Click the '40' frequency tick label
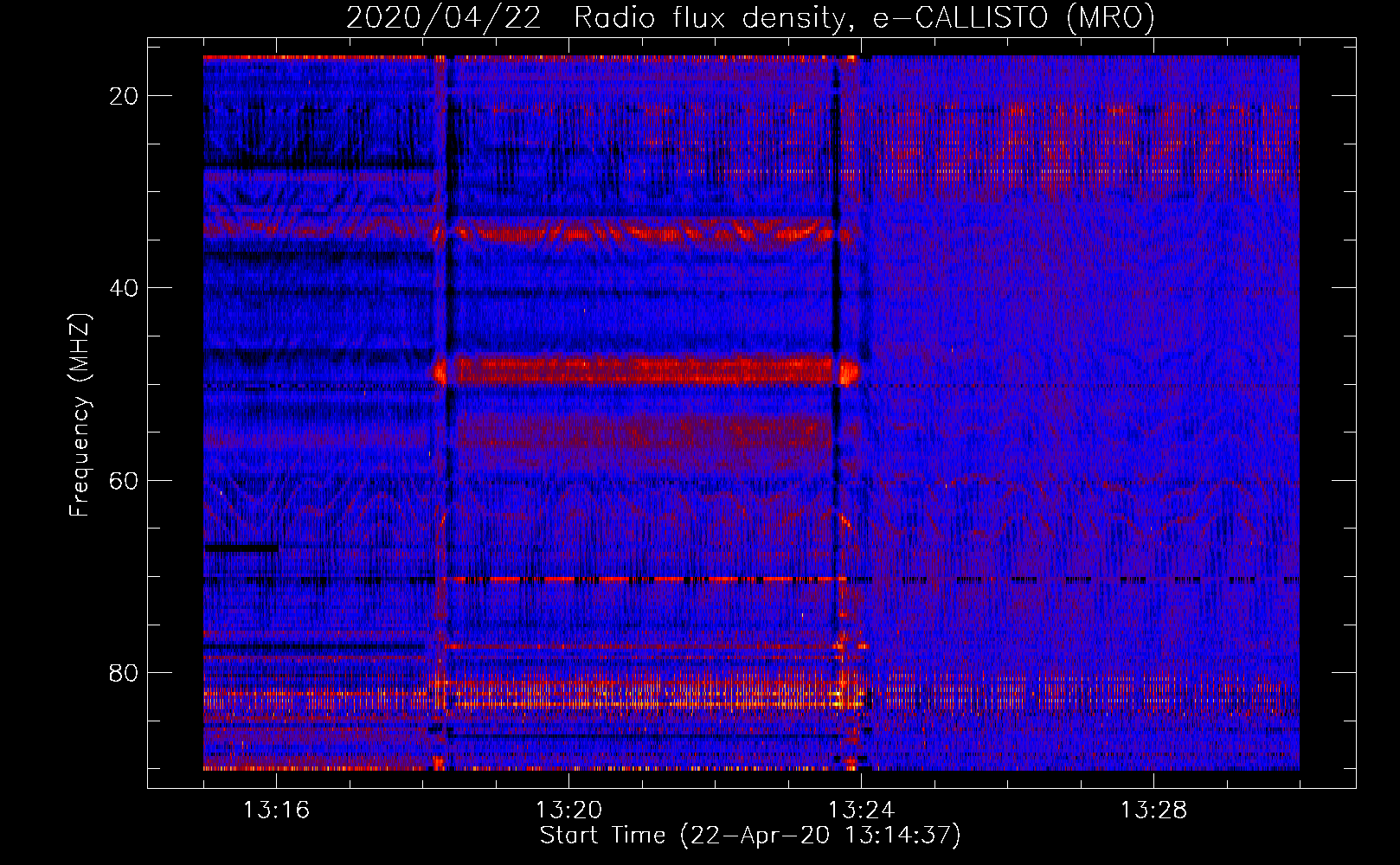1400x865 pixels. [x=124, y=288]
